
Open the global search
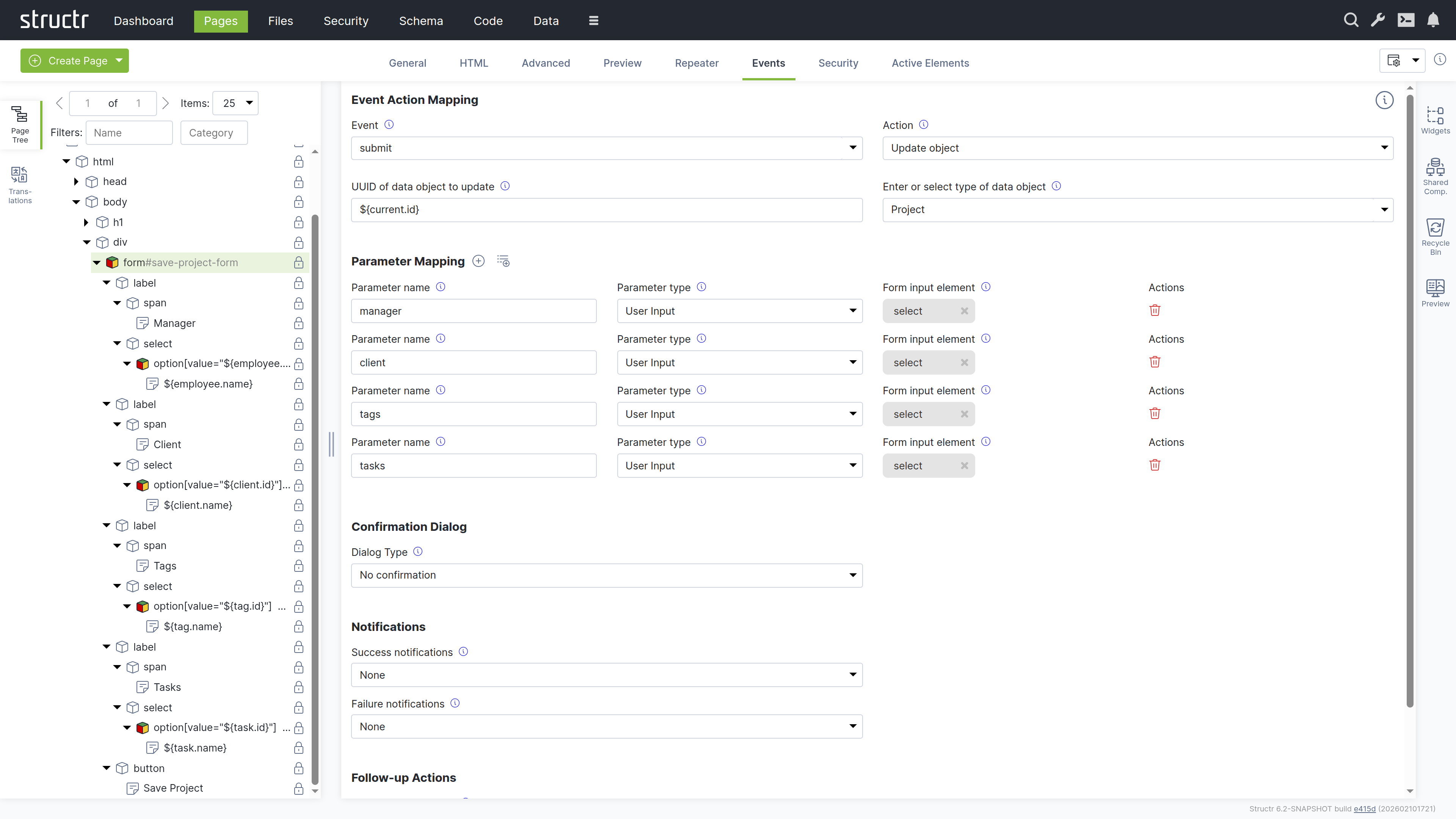tap(1351, 20)
